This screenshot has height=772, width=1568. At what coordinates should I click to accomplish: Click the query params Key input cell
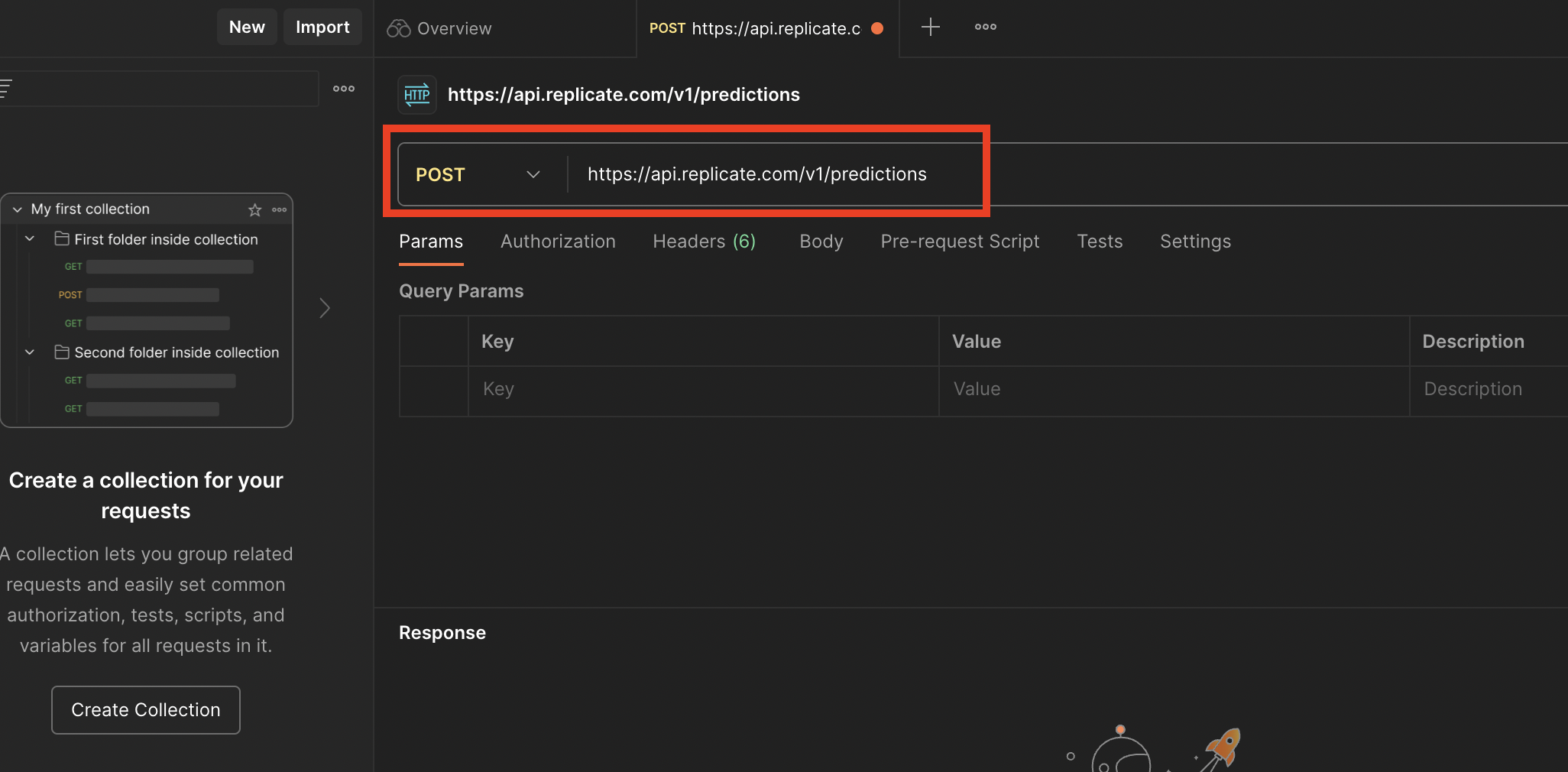coord(703,389)
